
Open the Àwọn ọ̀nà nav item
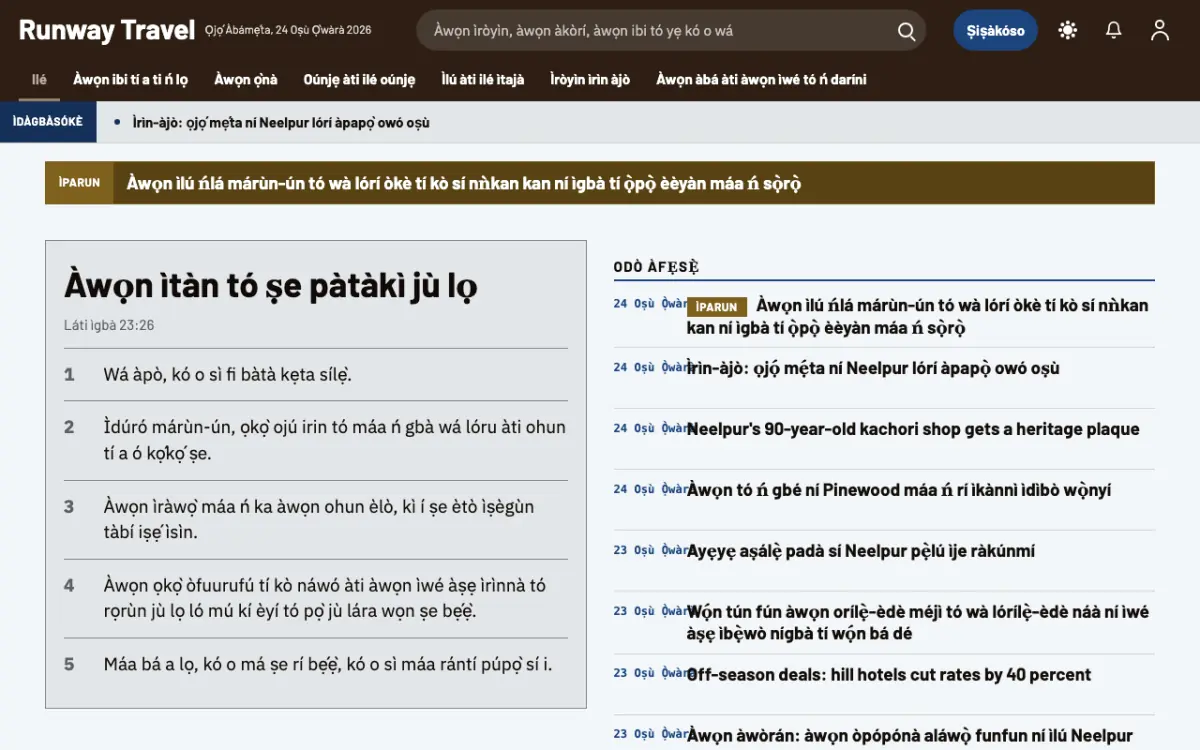pyautogui.click(x=246, y=80)
